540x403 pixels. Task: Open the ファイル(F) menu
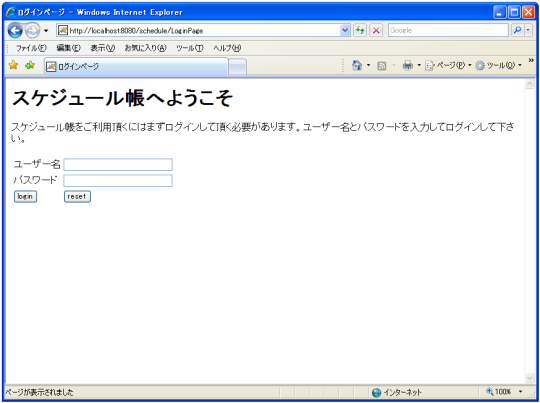pos(31,48)
